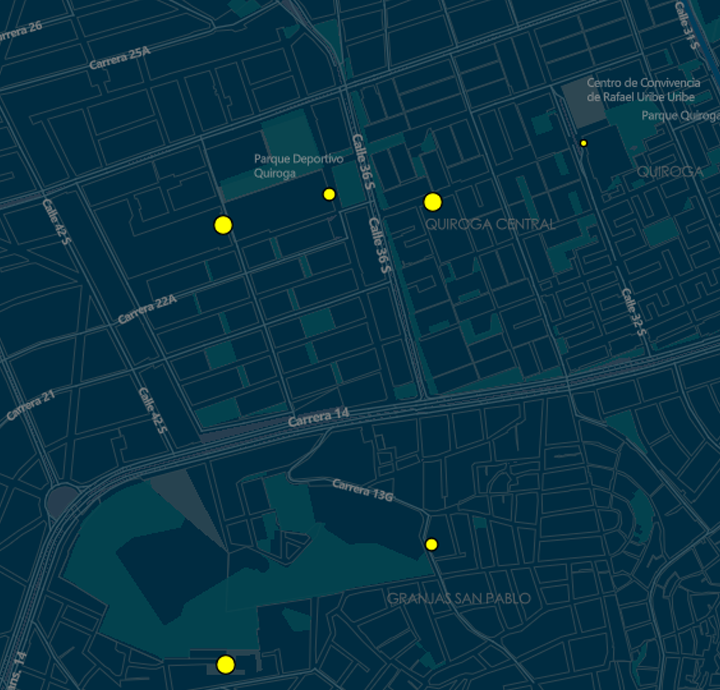Click the tiny yellow marker near Centro de Convivencia
The width and height of the screenshot is (720, 690).
pyautogui.click(x=583, y=143)
